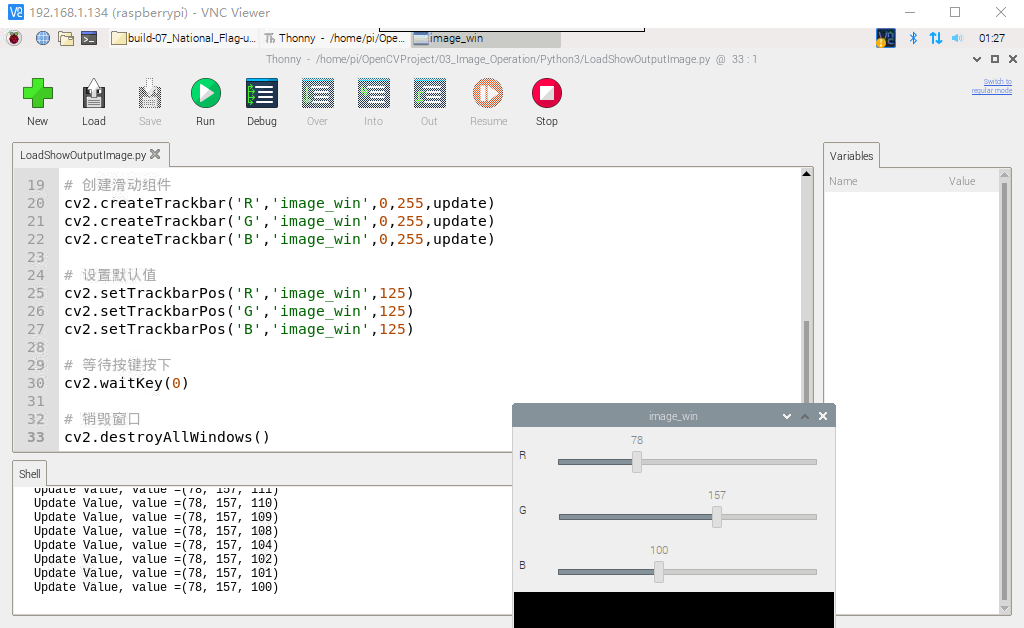Image resolution: width=1024 pixels, height=628 pixels.
Task: Click last shell output line (78, 157, 100)
Action: [x=156, y=587]
